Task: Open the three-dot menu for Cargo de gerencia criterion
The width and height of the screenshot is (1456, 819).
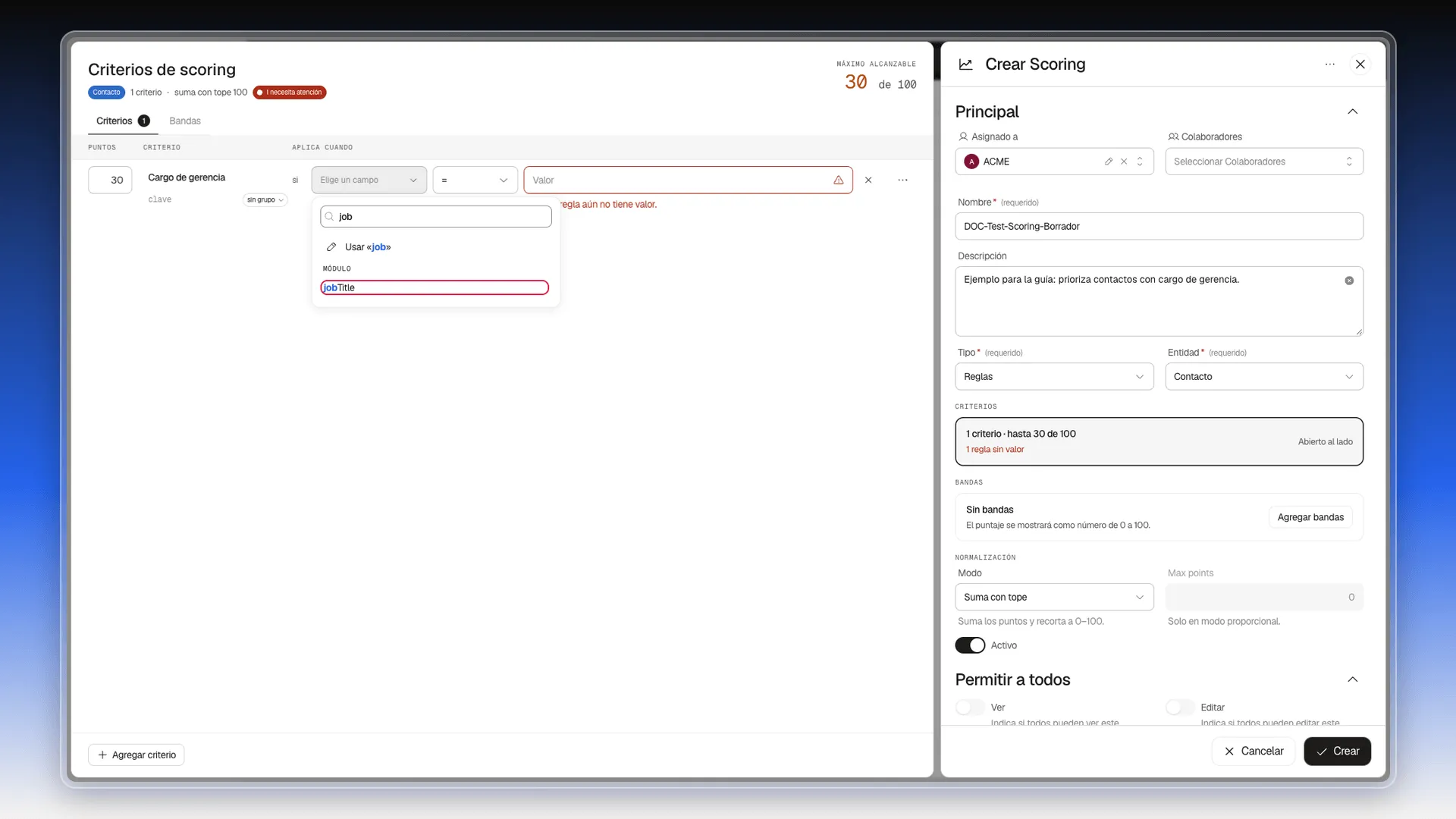Action: (x=902, y=180)
